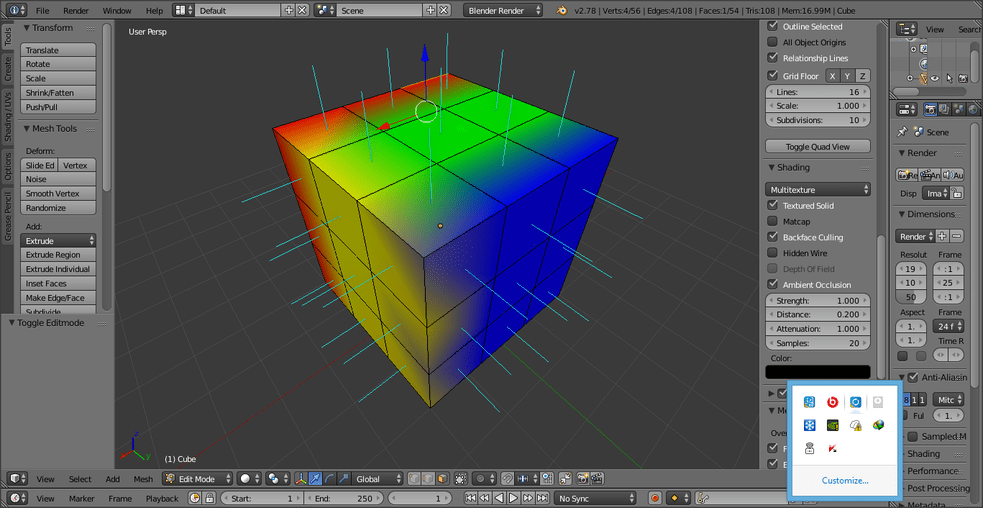Image resolution: width=983 pixels, height=508 pixels.
Task: Click the record keyframe button
Action: point(655,499)
